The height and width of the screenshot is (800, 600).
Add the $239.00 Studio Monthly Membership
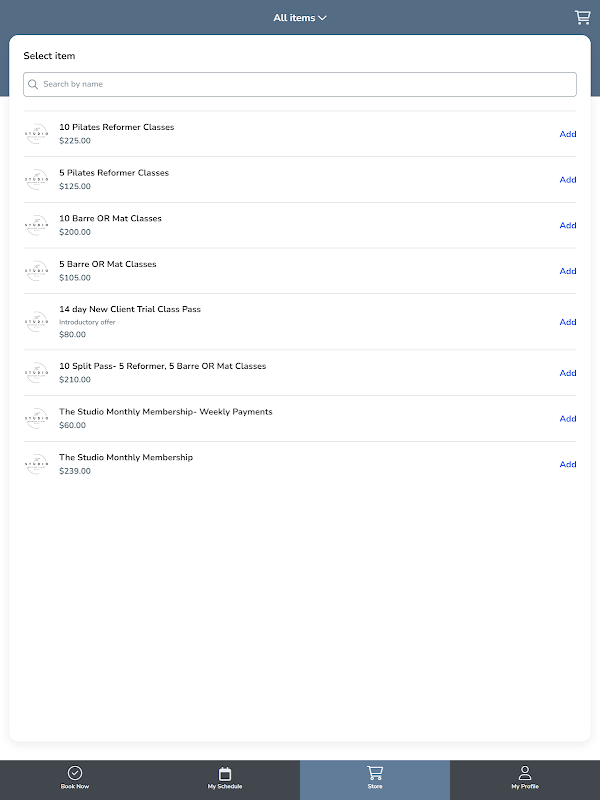pos(568,464)
